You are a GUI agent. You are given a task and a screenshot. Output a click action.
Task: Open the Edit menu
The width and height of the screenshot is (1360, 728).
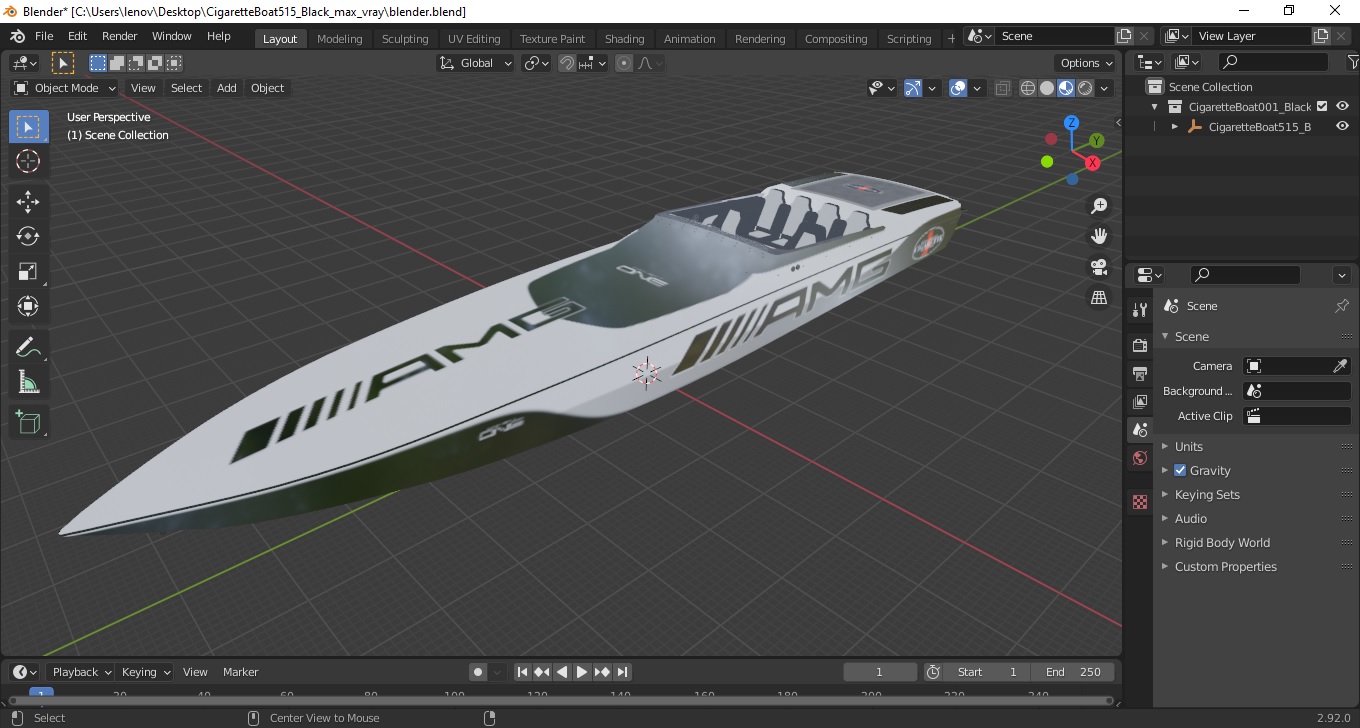point(77,36)
